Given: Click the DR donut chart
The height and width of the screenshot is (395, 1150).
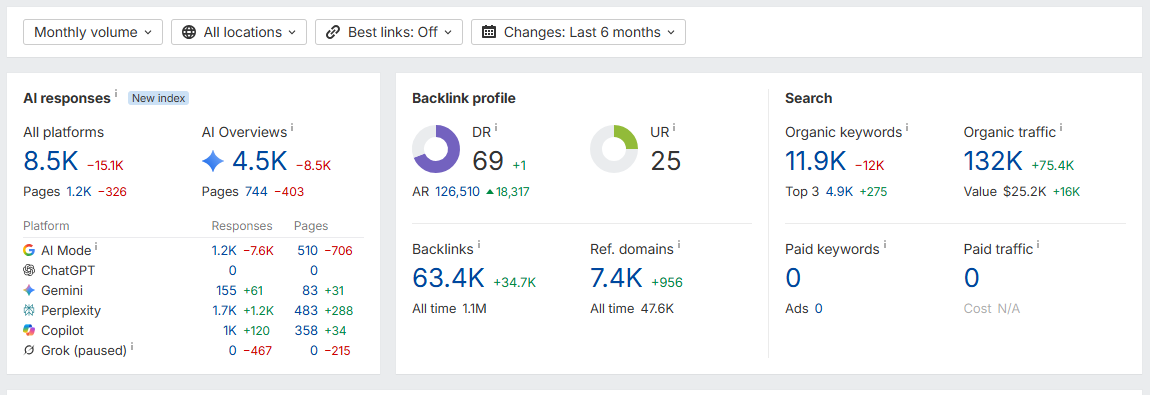Looking at the screenshot, I should coord(436,149).
